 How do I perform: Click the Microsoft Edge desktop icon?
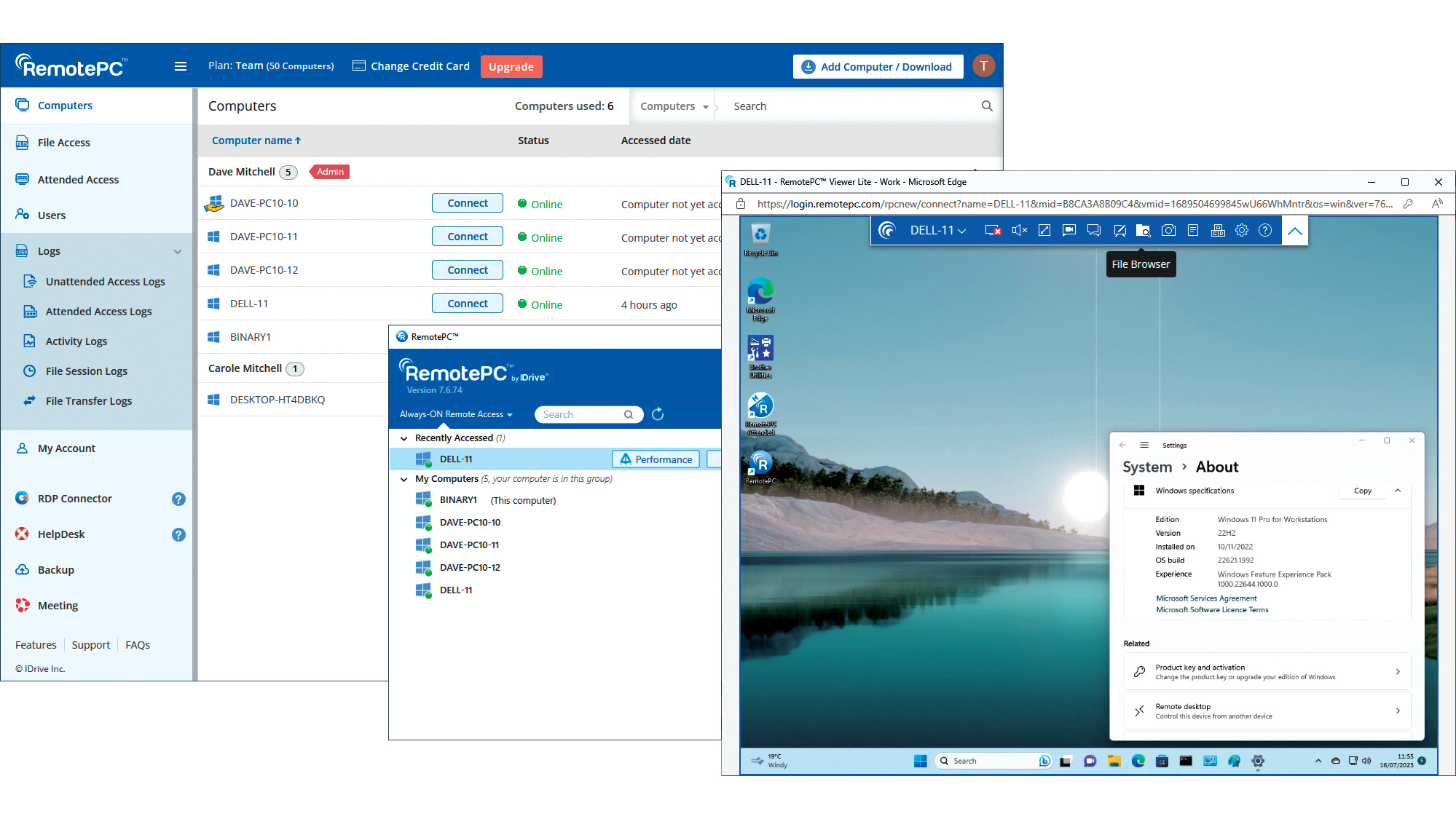pos(760,298)
